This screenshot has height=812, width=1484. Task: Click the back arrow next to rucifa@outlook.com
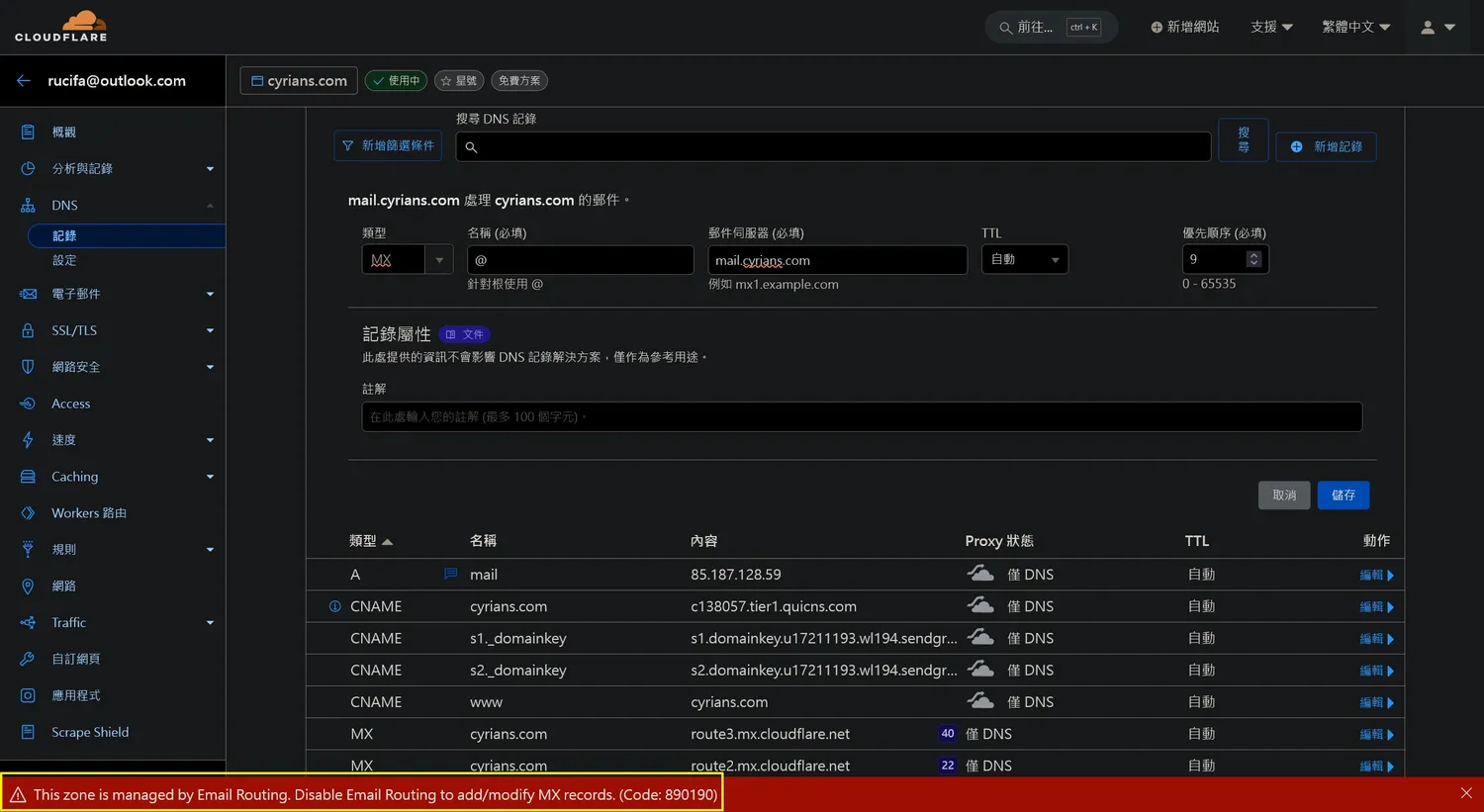tap(23, 80)
